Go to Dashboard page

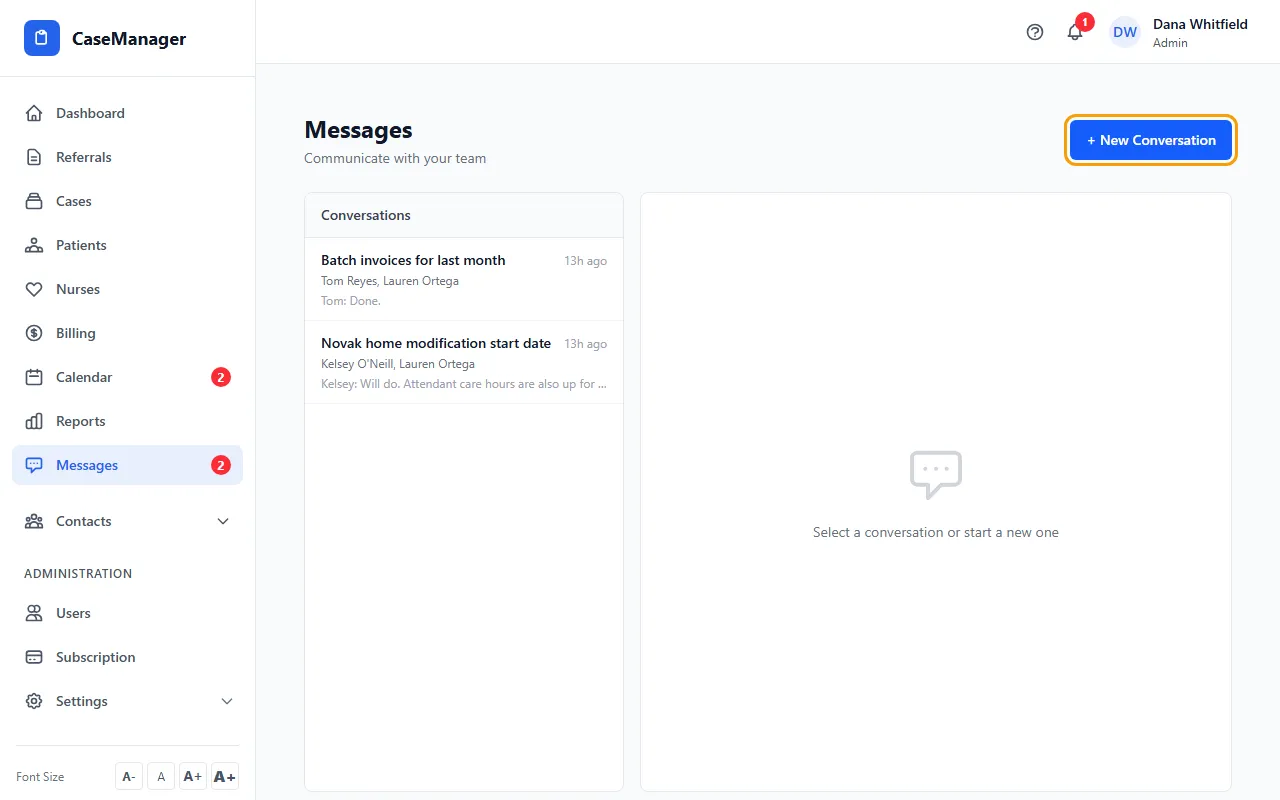[127, 113]
